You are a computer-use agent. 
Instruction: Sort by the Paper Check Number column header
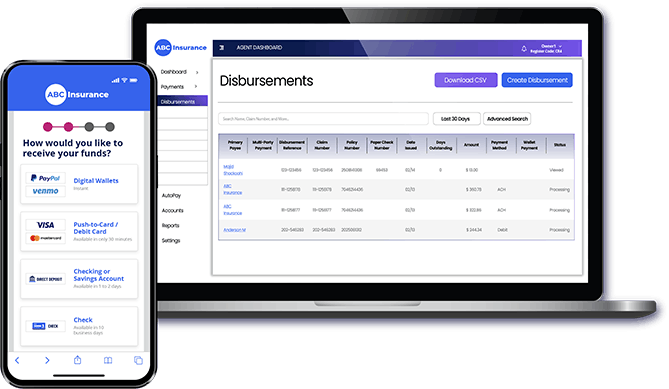coord(381,145)
